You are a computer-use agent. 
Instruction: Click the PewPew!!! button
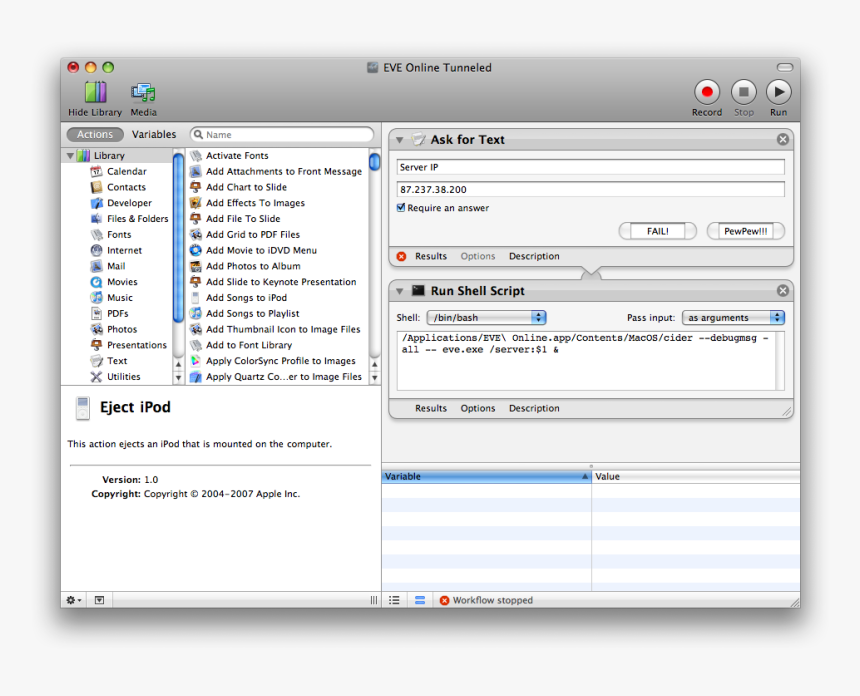click(x=745, y=231)
